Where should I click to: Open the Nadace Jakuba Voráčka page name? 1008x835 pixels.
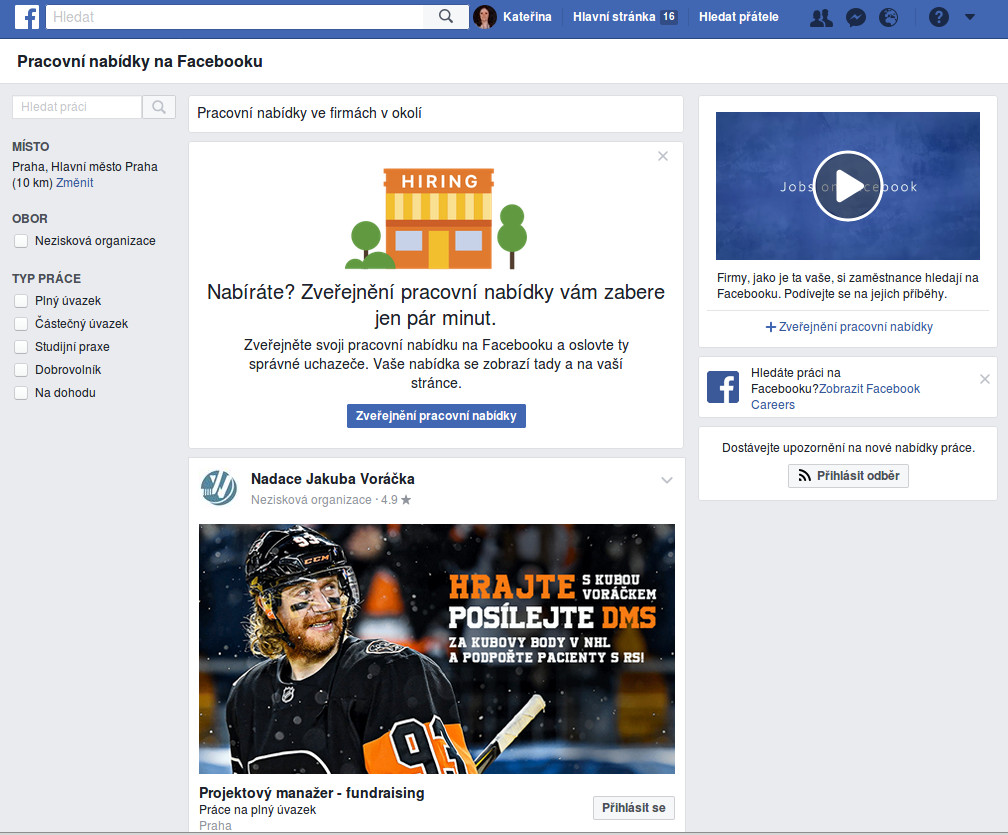(x=332, y=479)
